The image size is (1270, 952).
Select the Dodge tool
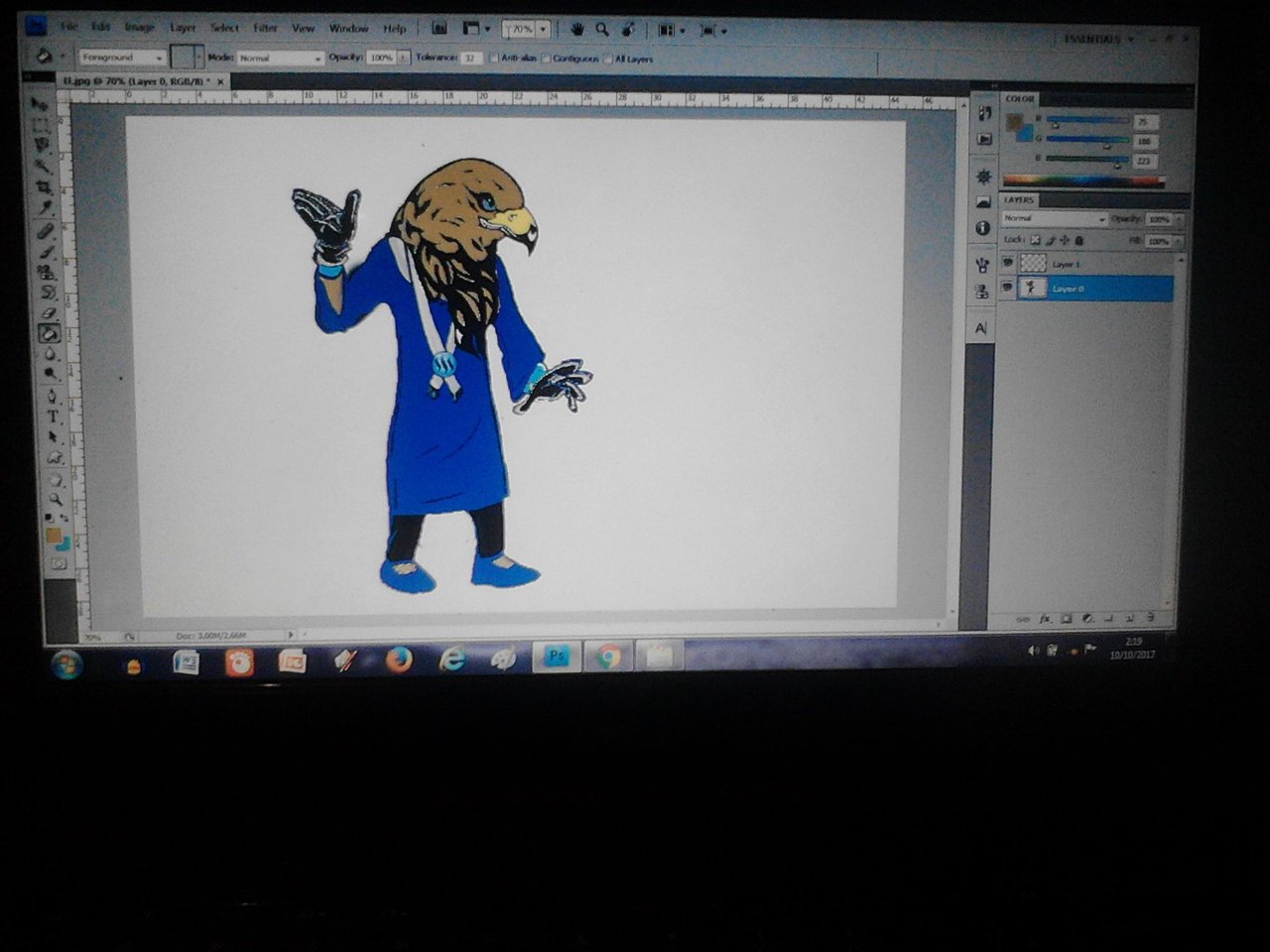coord(51,375)
